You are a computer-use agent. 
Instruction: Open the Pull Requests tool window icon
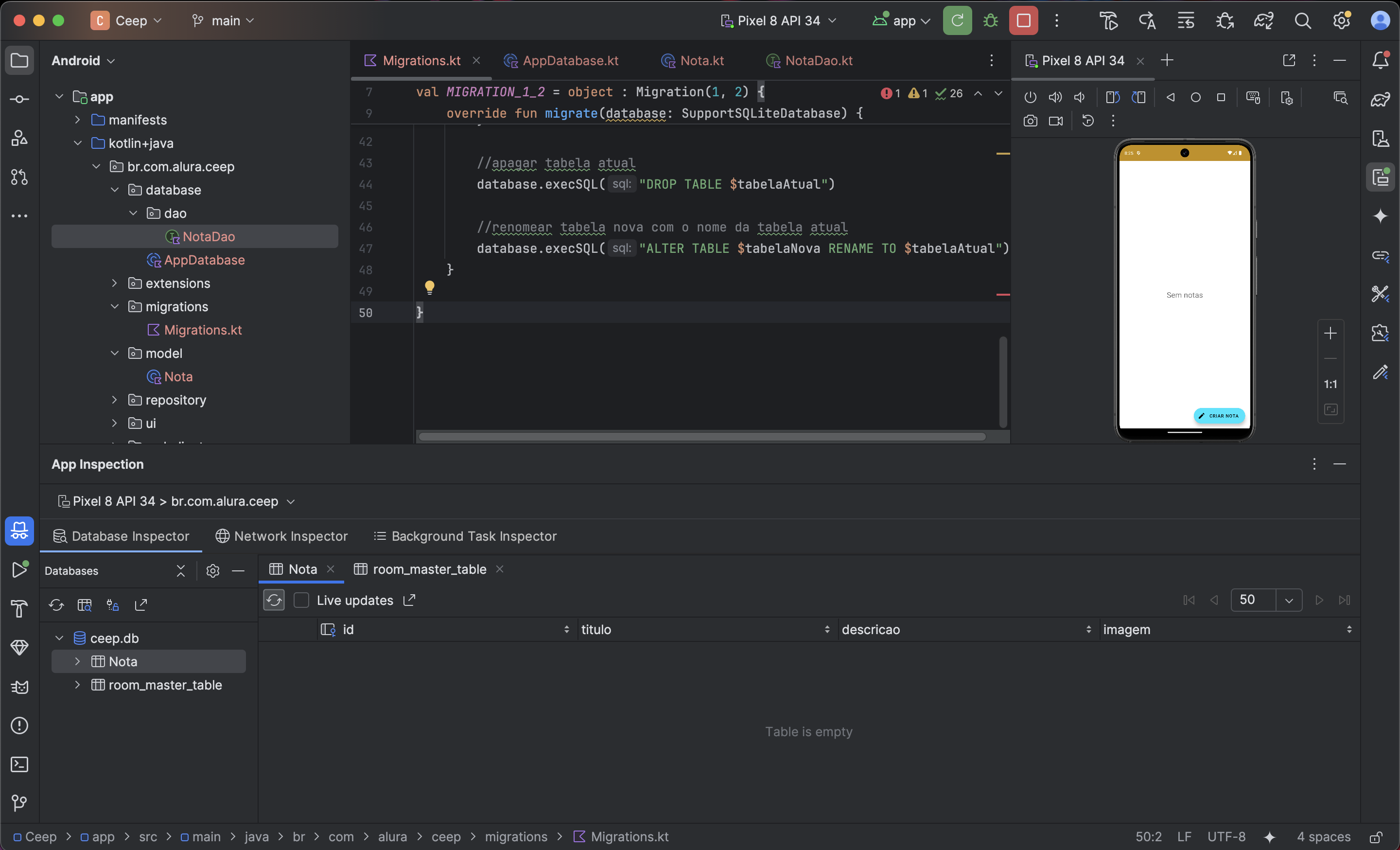point(19,177)
